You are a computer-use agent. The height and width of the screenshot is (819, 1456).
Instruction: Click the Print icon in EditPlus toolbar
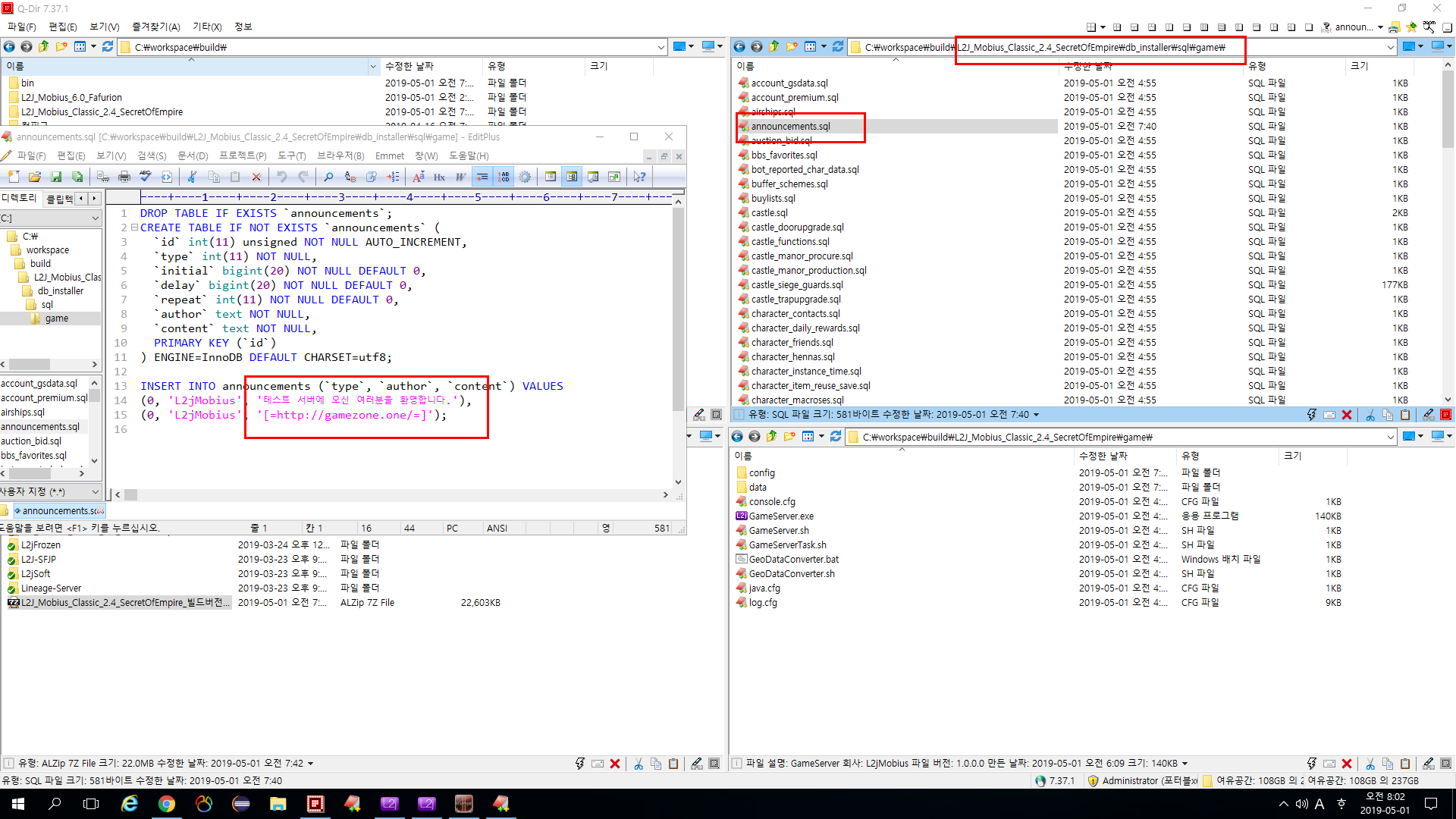tap(124, 177)
